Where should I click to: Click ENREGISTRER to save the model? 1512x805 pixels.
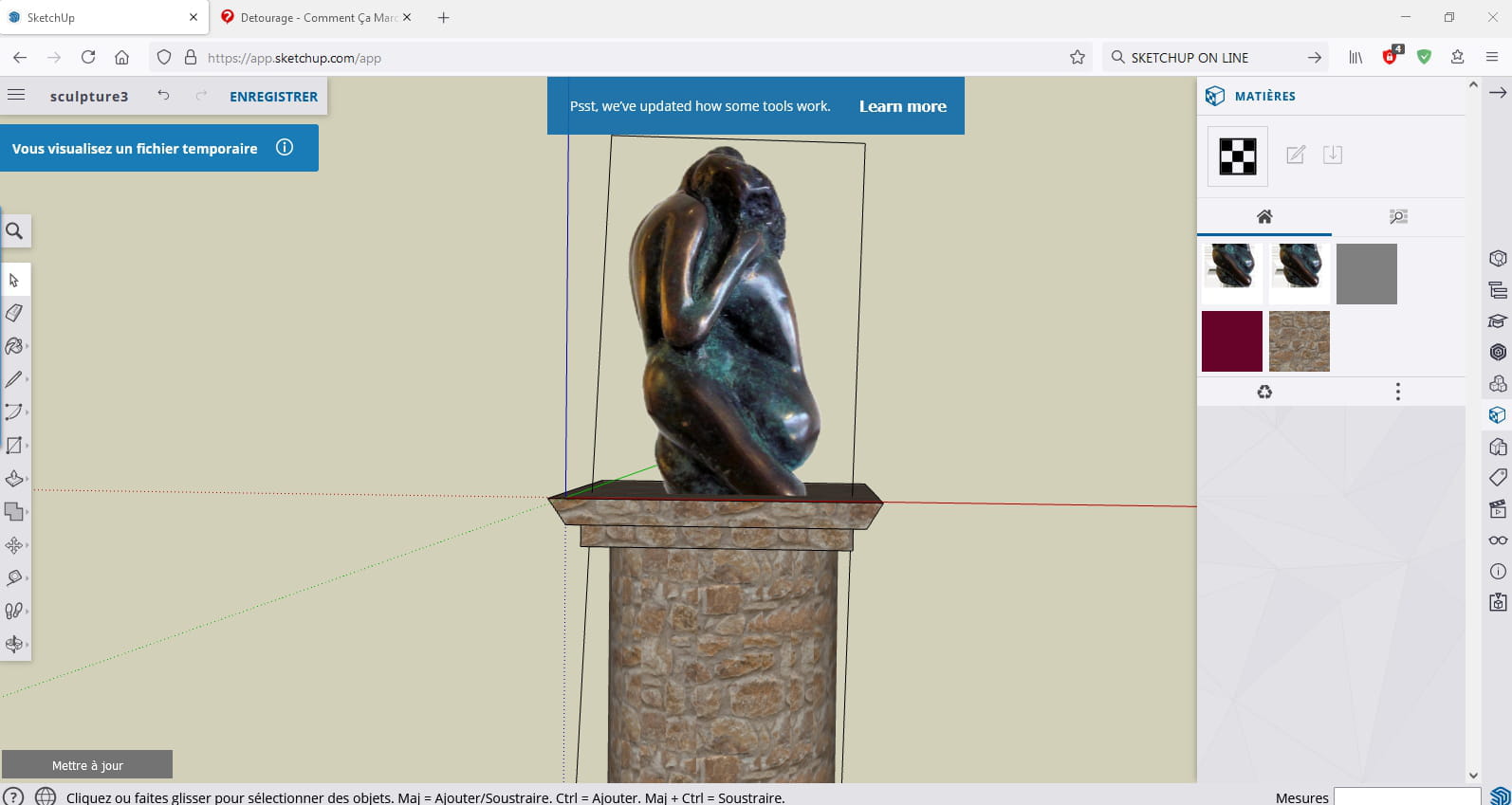pos(273,97)
